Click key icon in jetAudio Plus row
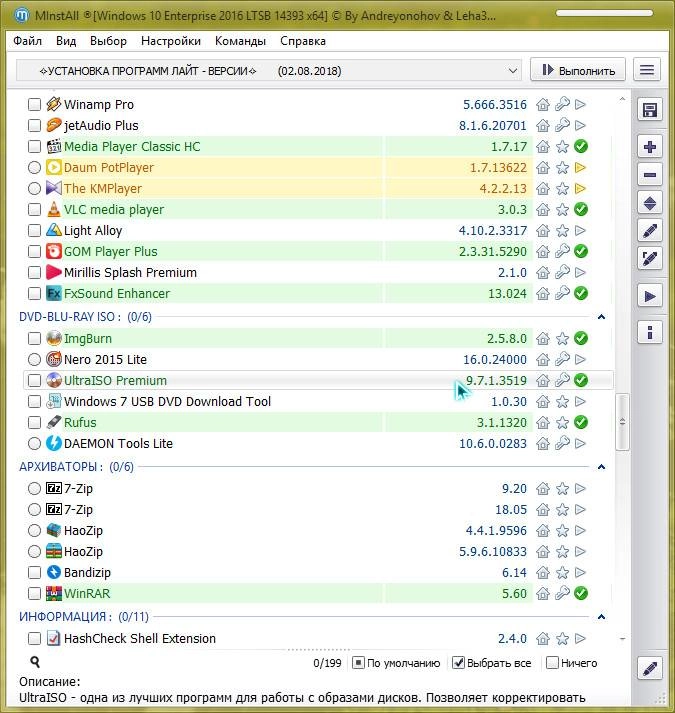 pyautogui.click(x=562, y=126)
